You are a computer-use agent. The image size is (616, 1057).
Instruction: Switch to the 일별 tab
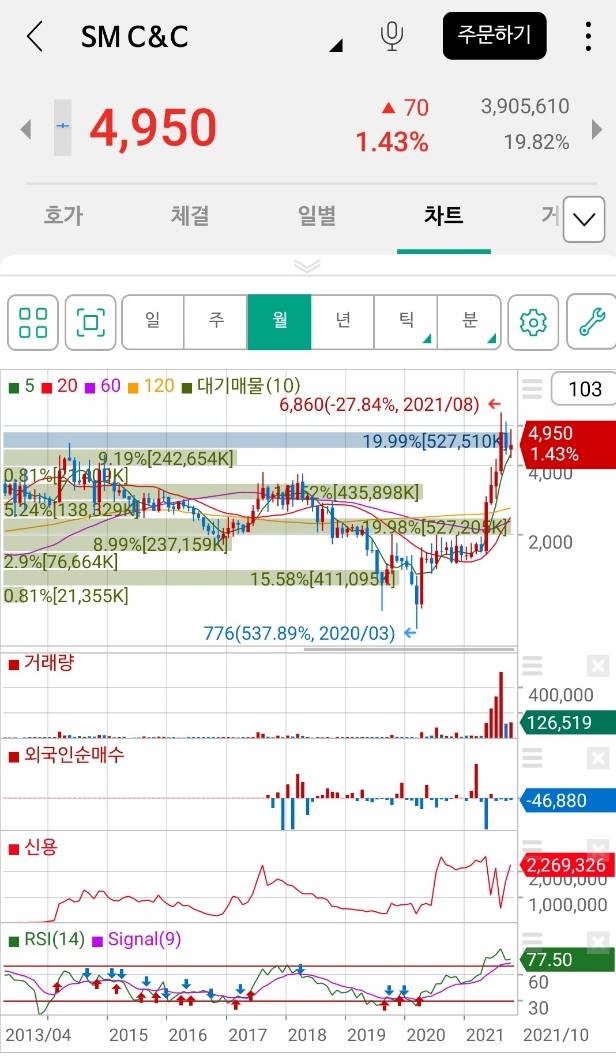(x=317, y=216)
